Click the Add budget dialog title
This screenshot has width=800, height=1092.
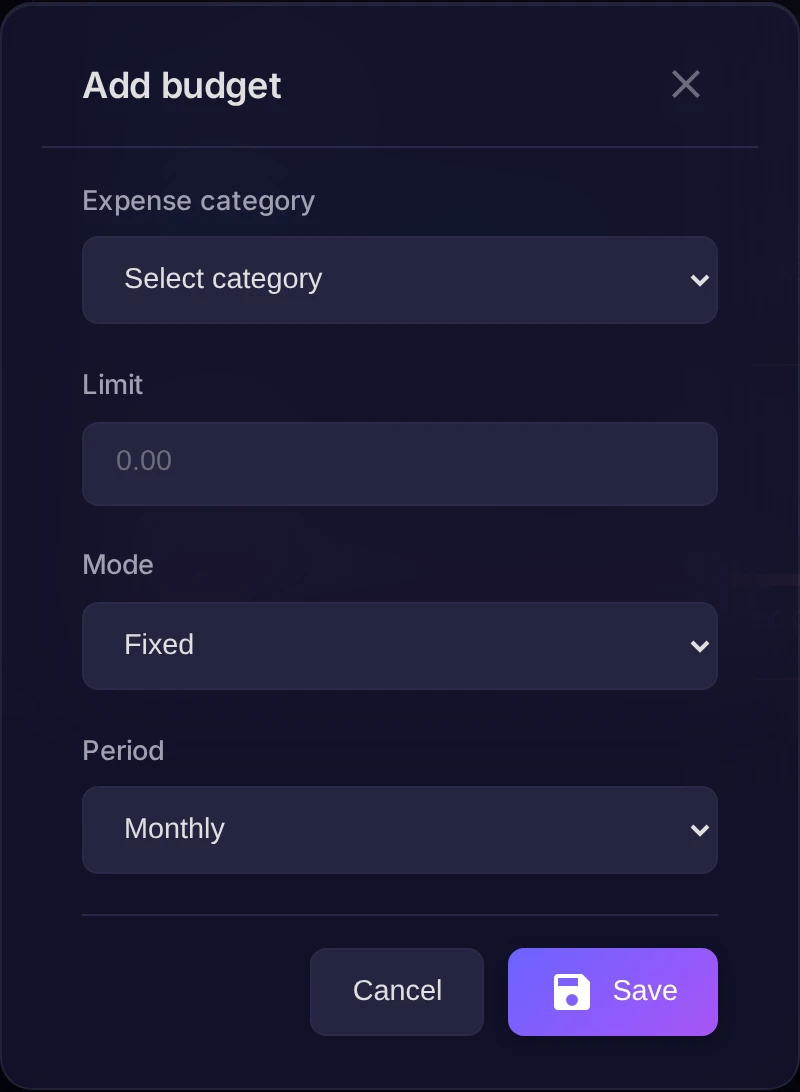(182, 86)
